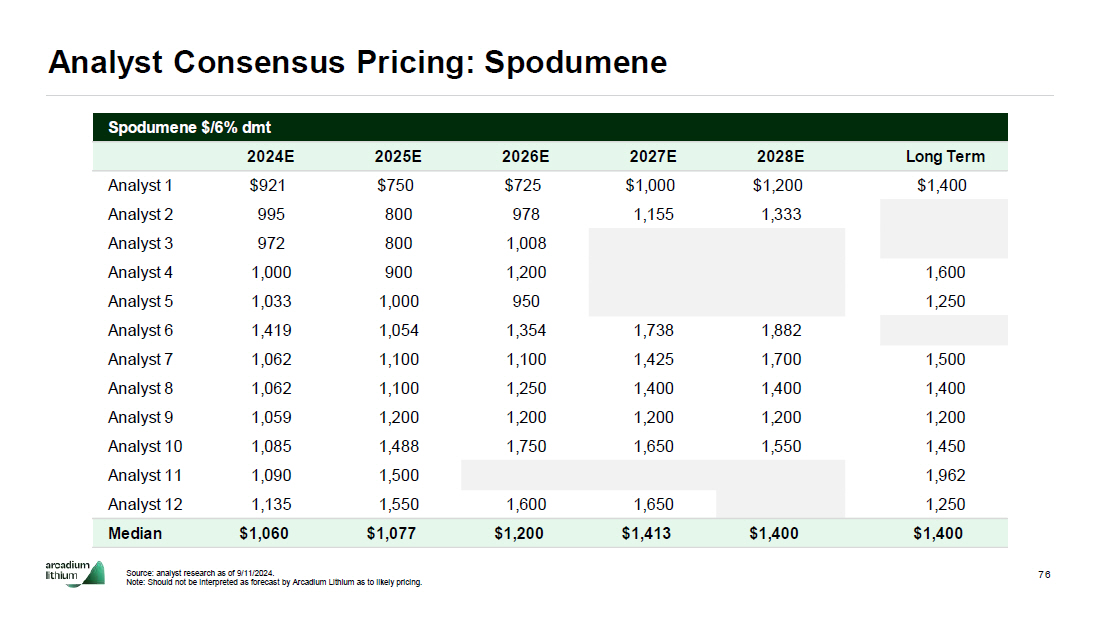Click the Median 2025E value $1,077

pyautogui.click(x=391, y=533)
